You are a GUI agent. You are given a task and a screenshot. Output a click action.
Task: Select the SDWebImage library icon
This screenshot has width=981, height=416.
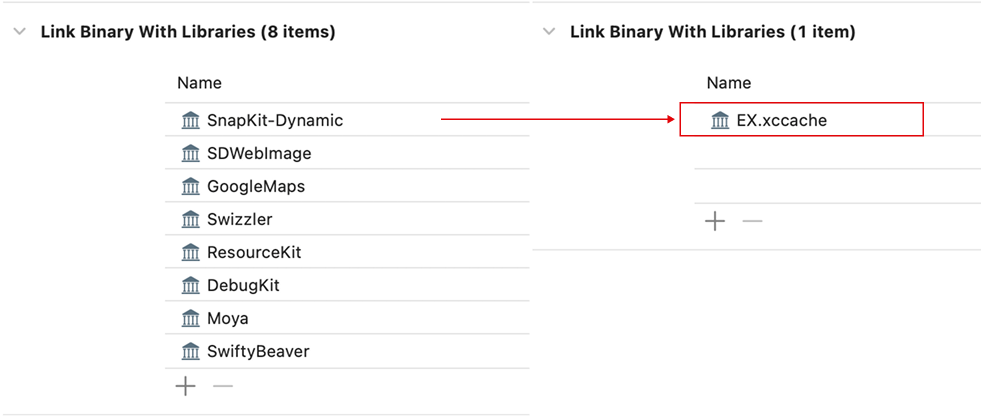point(190,153)
